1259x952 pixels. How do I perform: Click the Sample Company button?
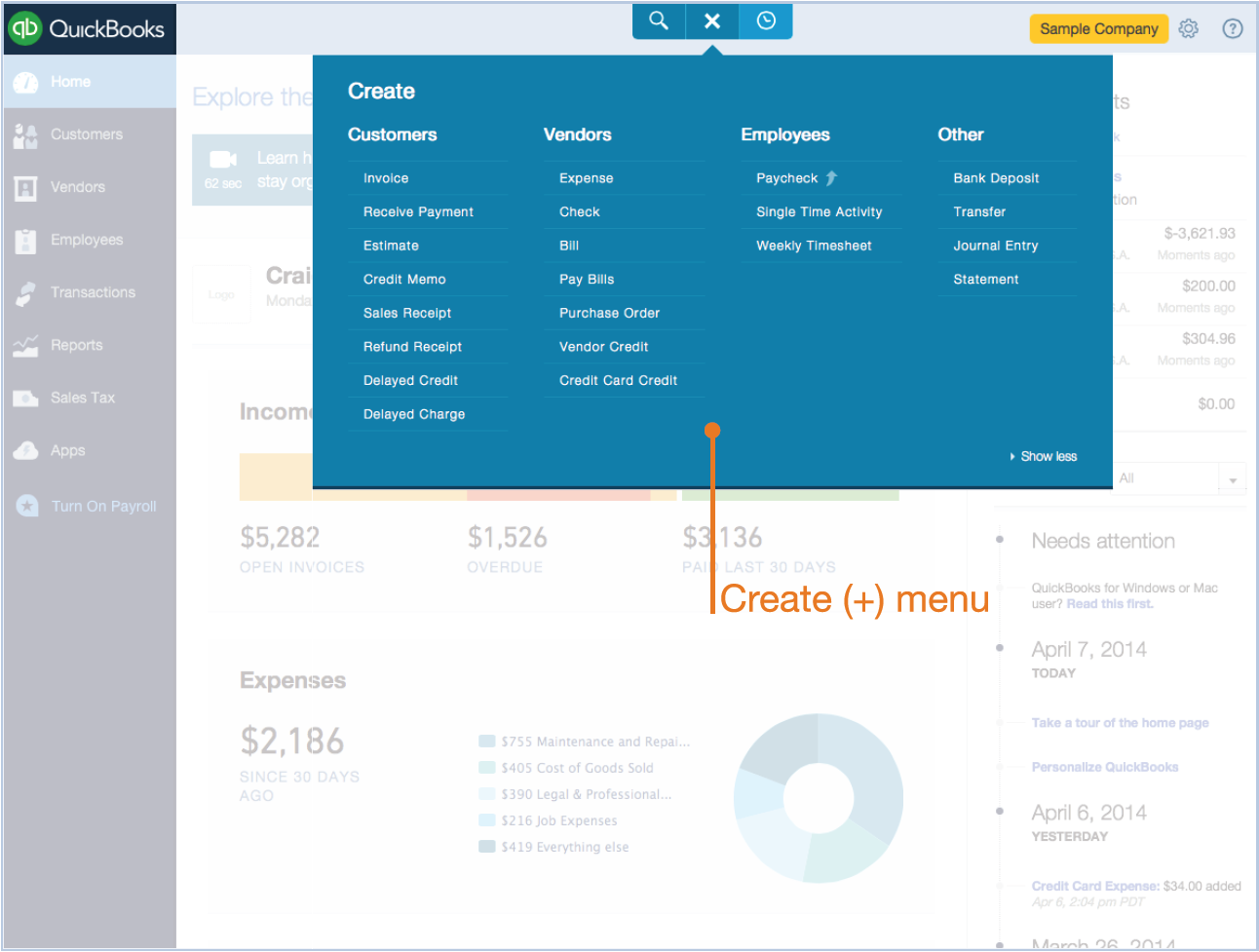pos(1098,28)
